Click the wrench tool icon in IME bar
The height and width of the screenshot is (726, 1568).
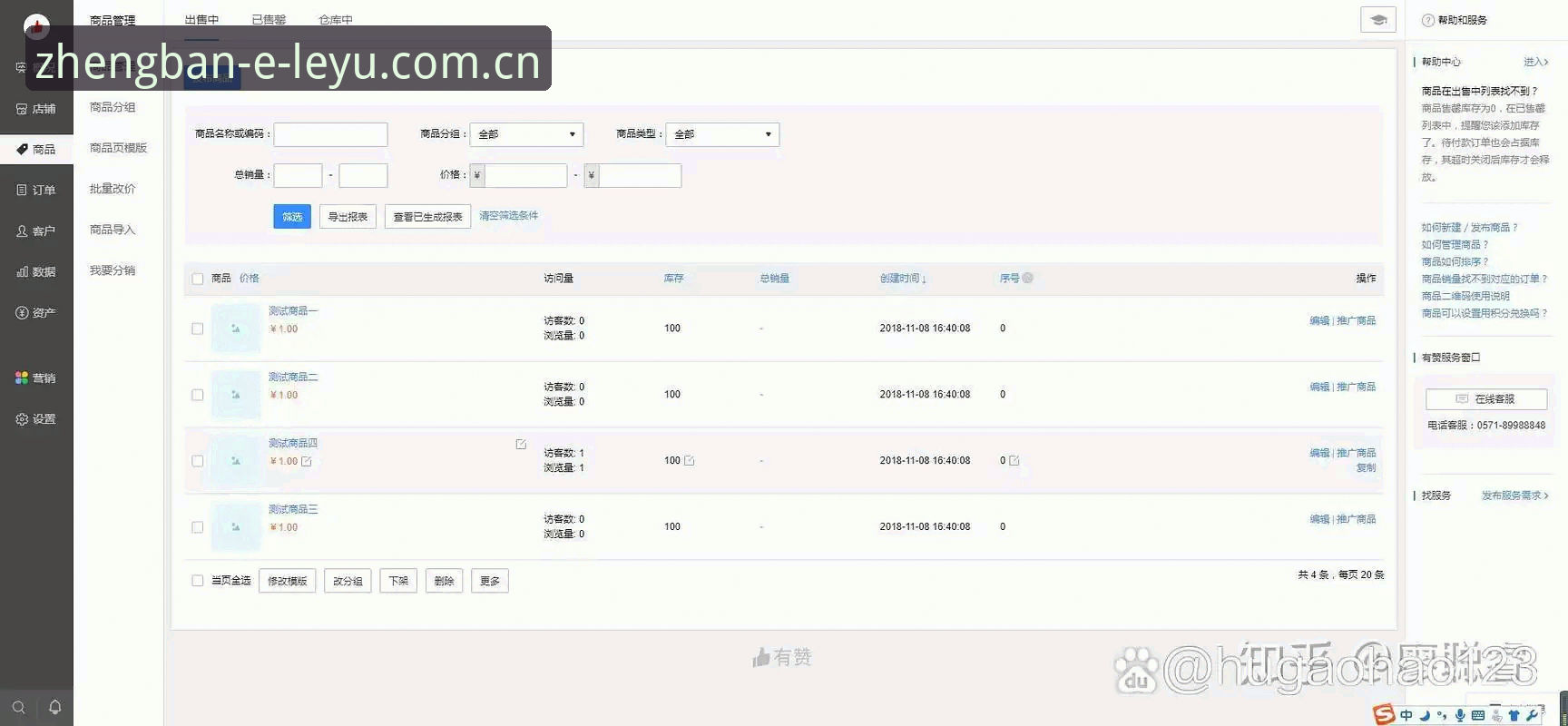[1533, 715]
